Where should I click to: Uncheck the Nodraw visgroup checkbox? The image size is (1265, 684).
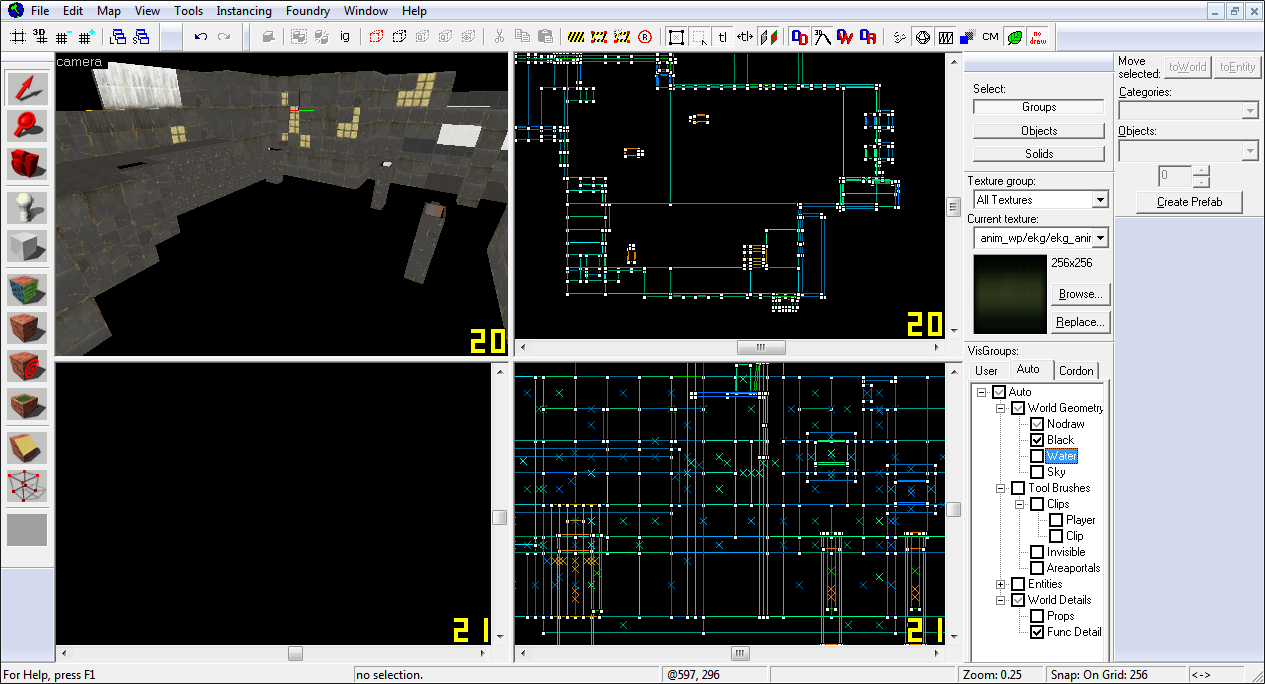coord(1037,424)
